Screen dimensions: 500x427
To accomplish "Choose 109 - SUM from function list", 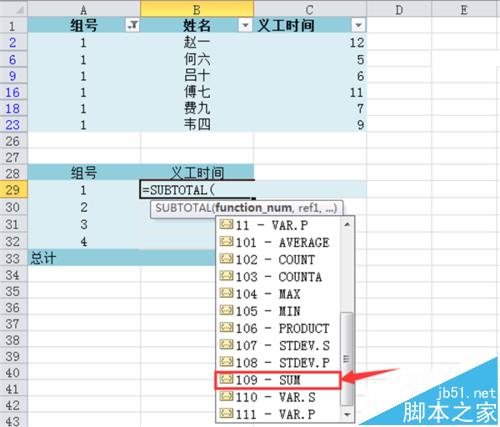I will pos(278,380).
